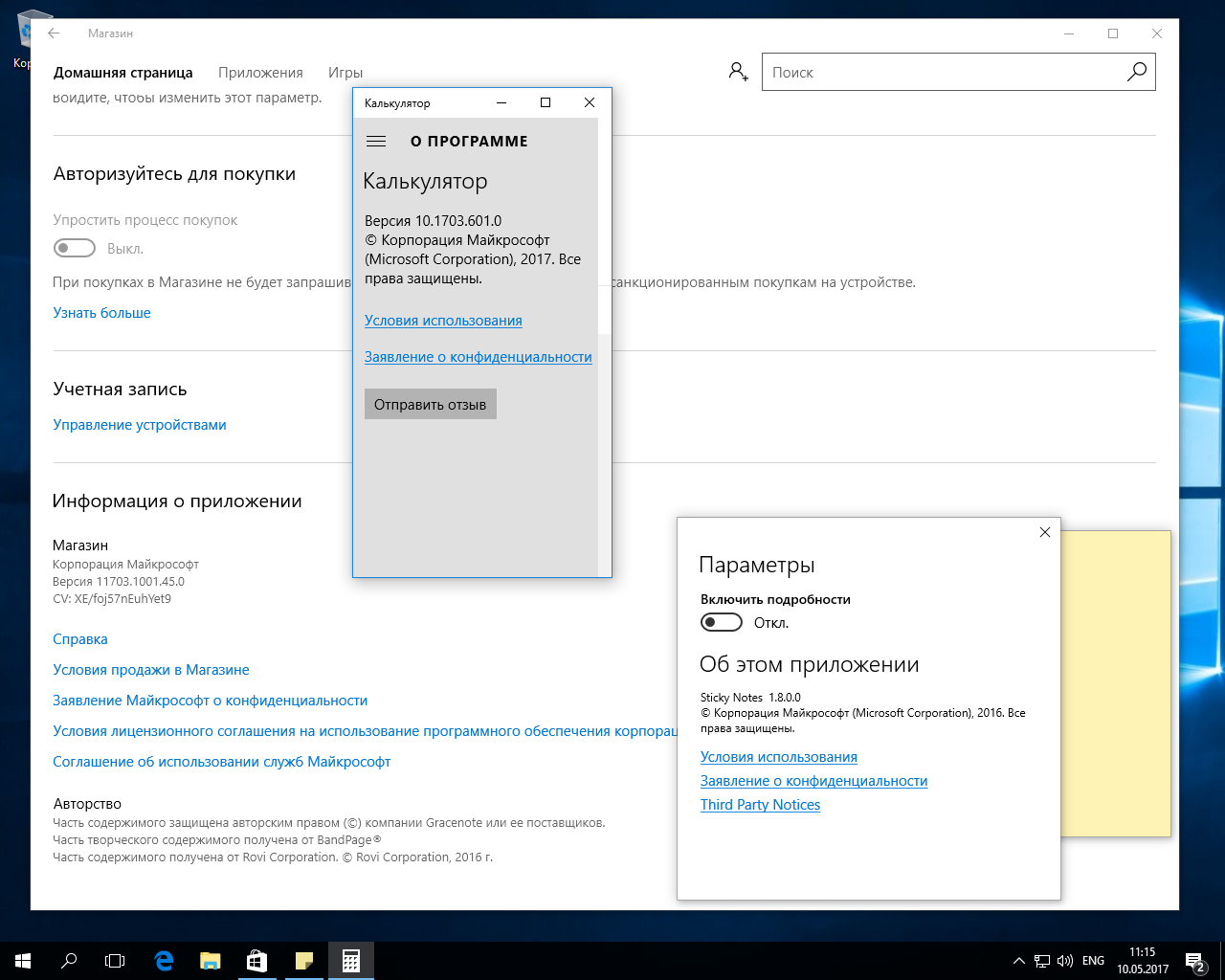This screenshot has width=1225, height=980.
Task: Open network status tray icon
Action: coord(1042,961)
